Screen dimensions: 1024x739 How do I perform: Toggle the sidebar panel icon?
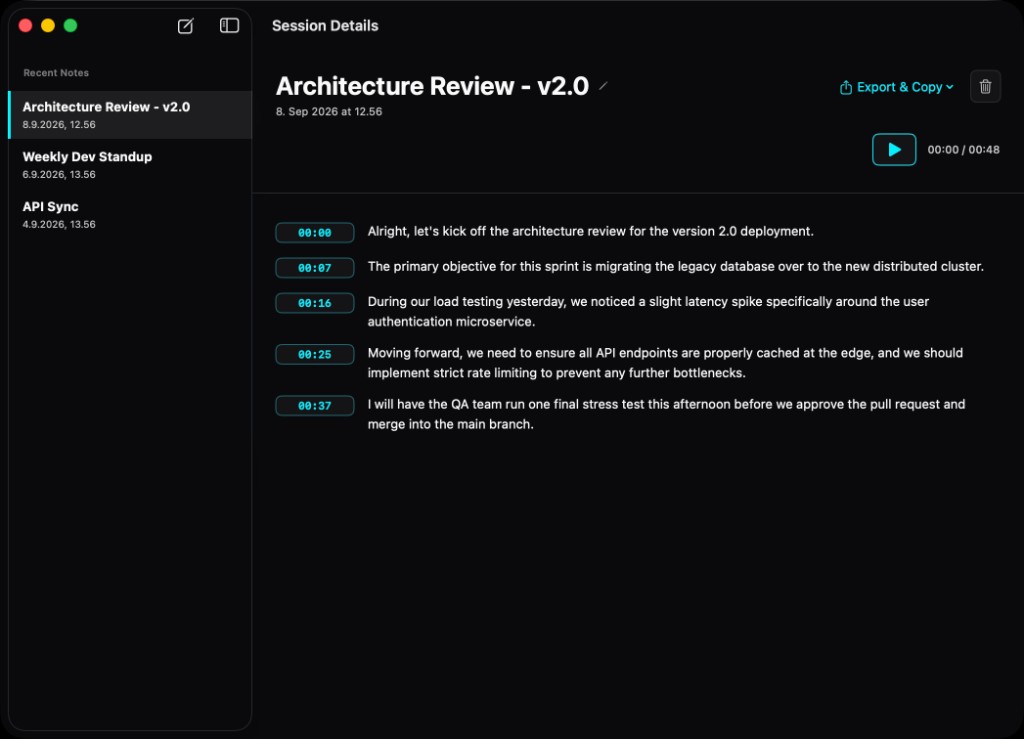click(x=229, y=25)
